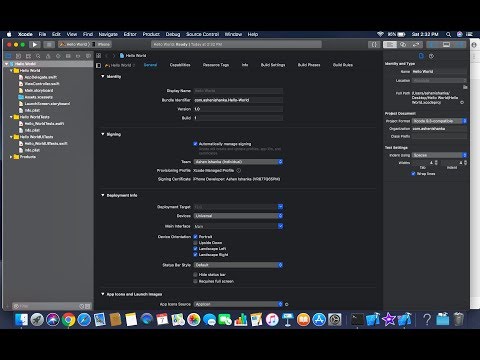Switch to the Build Rules tab

(343, 65)
